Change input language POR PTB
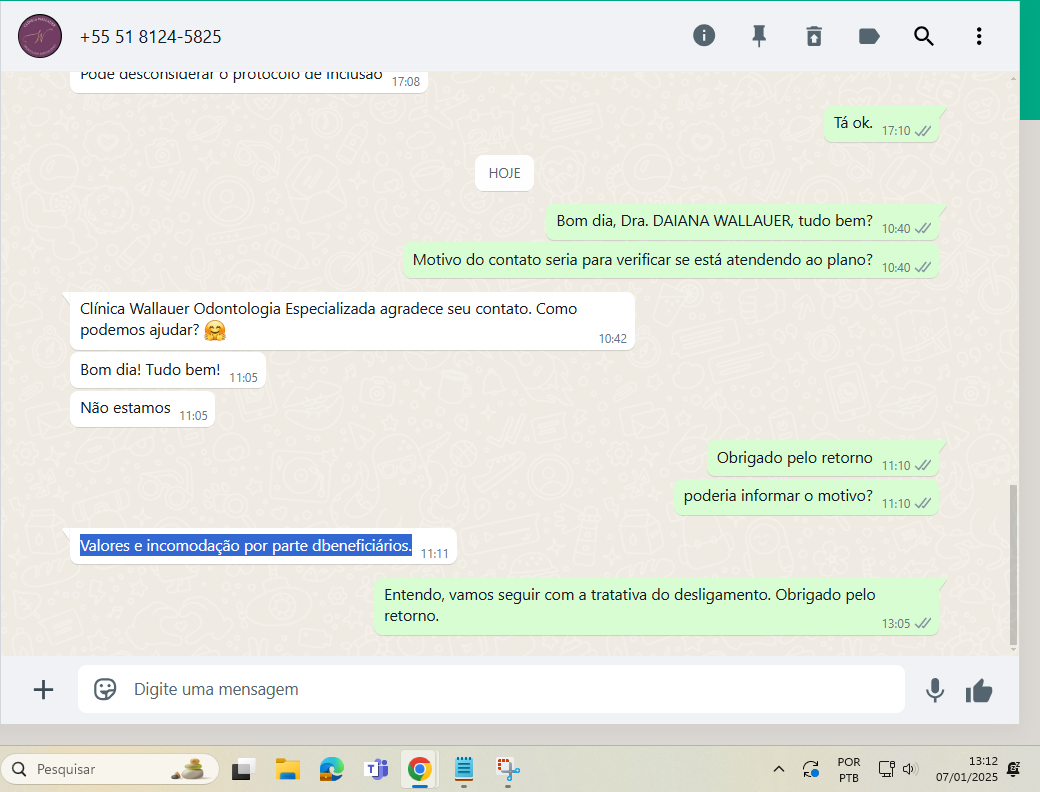The height and width of the screenshot is (792, 1040). [x=849, y=769]
